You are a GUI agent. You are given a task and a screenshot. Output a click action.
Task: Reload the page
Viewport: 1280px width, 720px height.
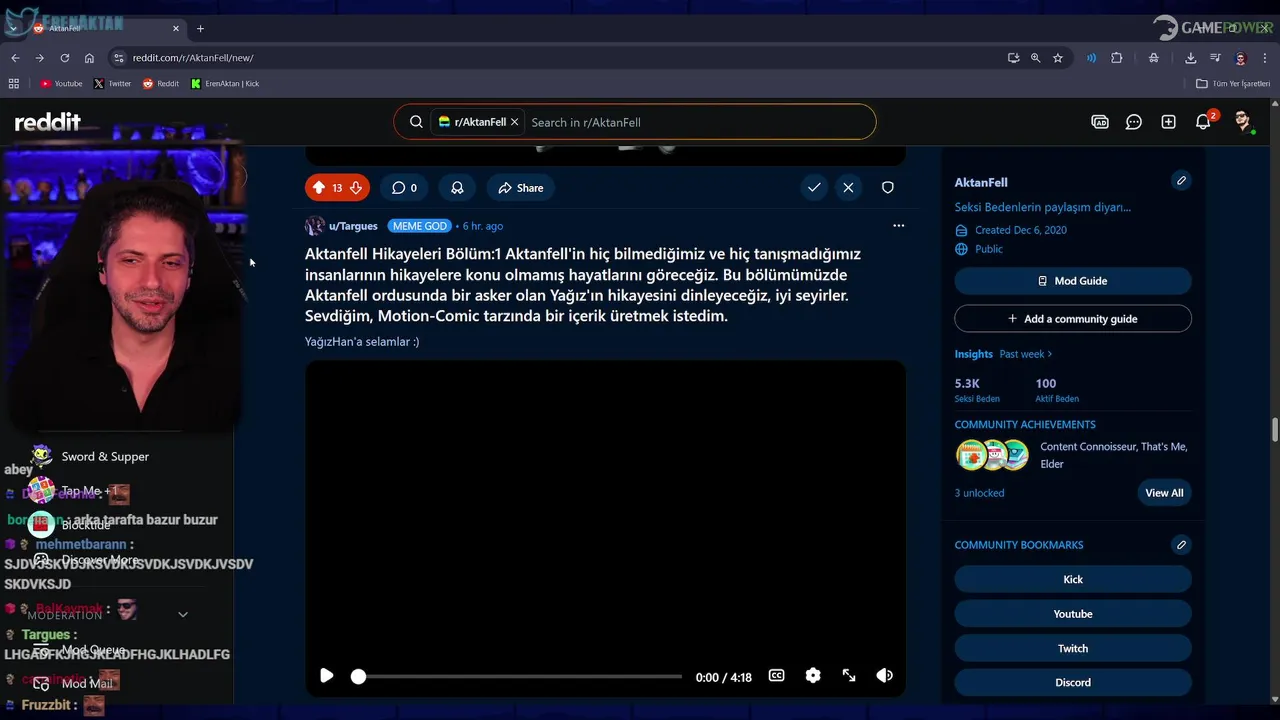point(65,58)
